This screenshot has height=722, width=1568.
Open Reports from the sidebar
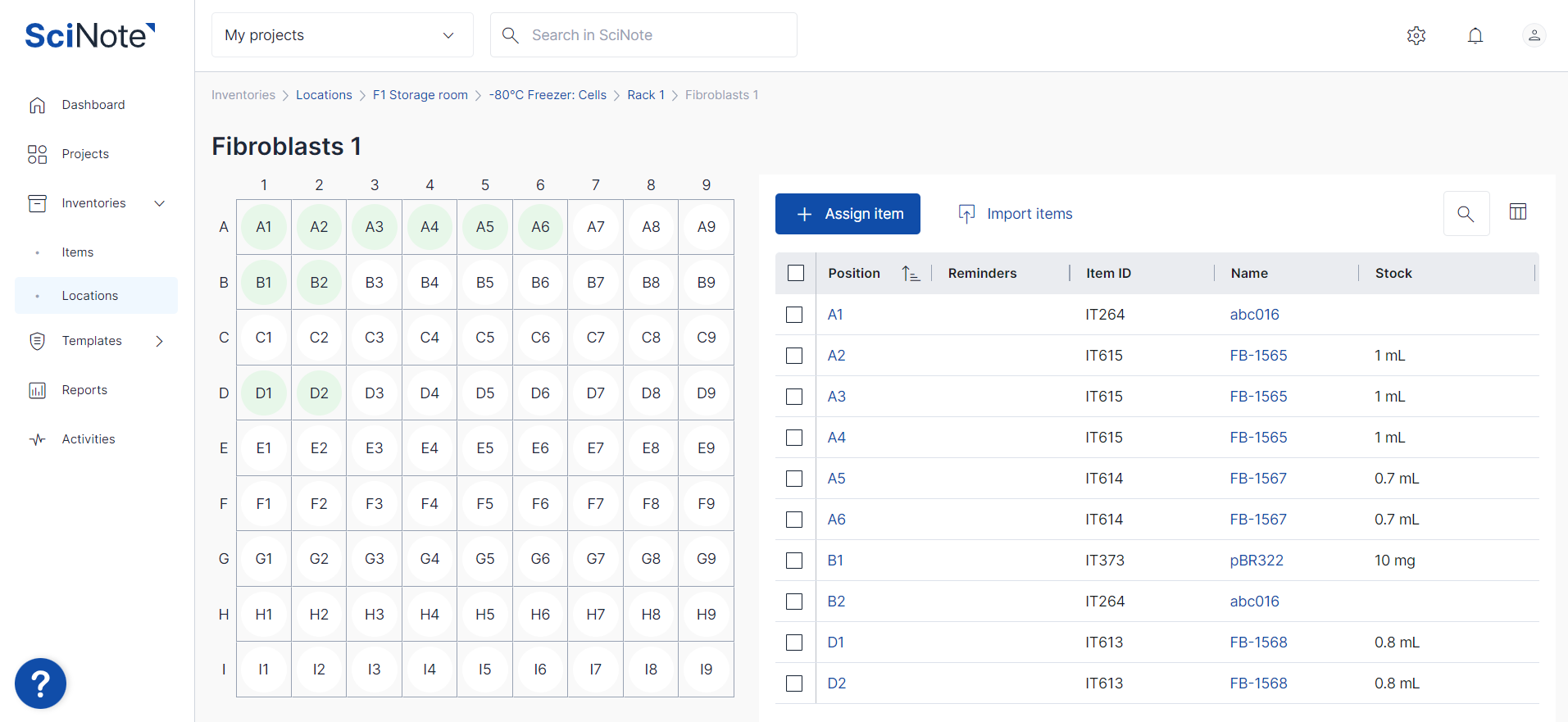(x=84, y=390)
